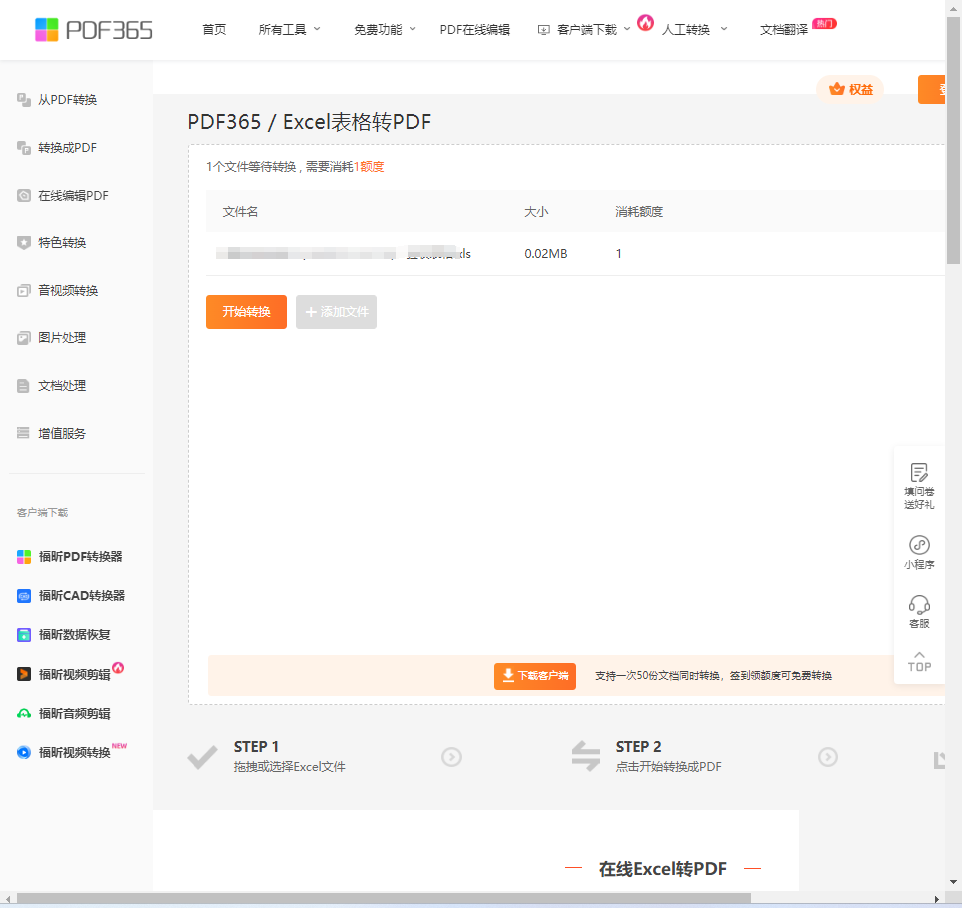Click the horizontal scrollbar left arrow
962x908 pixels.
point(8,899)
